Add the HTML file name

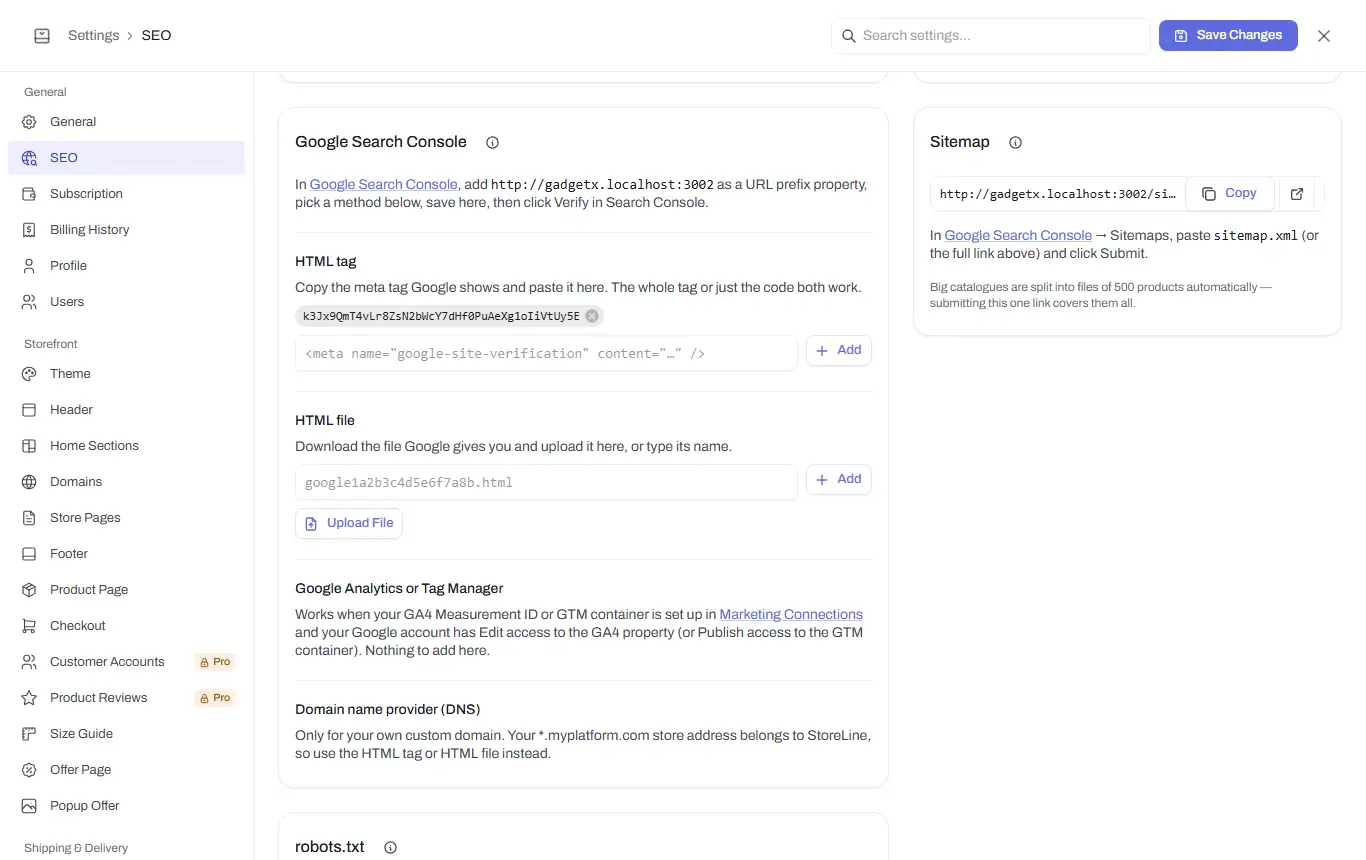[838, 480]
